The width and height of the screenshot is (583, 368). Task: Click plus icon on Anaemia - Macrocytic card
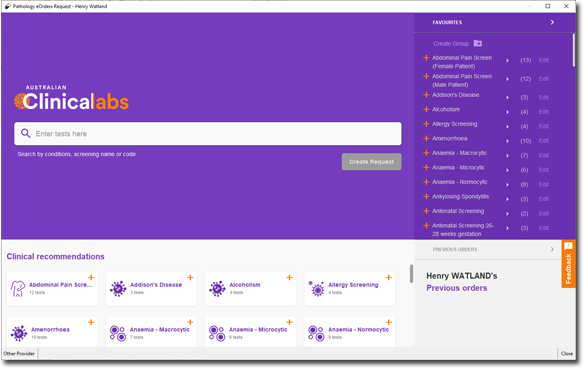pyautogui.click(x=190, y=322)
